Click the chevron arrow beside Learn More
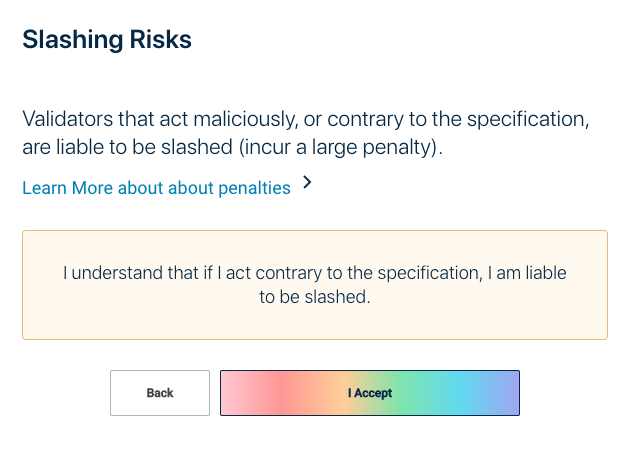630x466 pixels. [x=307, y=183]
